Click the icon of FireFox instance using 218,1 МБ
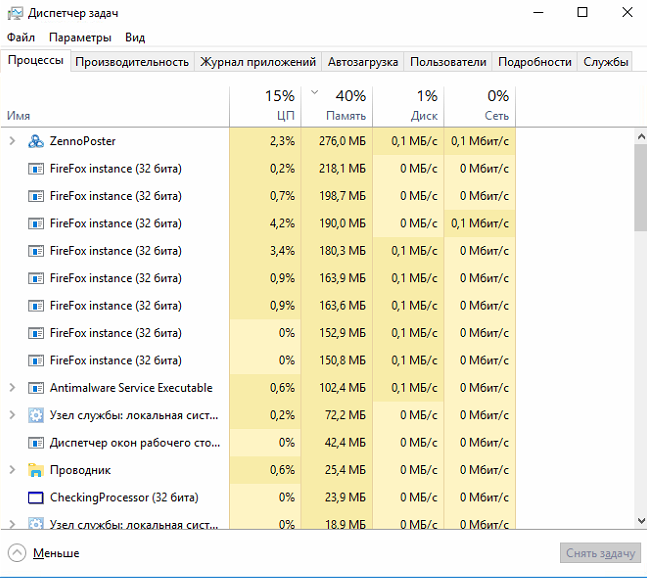Image resolution: width=647 pixels, height=578 pixels. point(36,169)
